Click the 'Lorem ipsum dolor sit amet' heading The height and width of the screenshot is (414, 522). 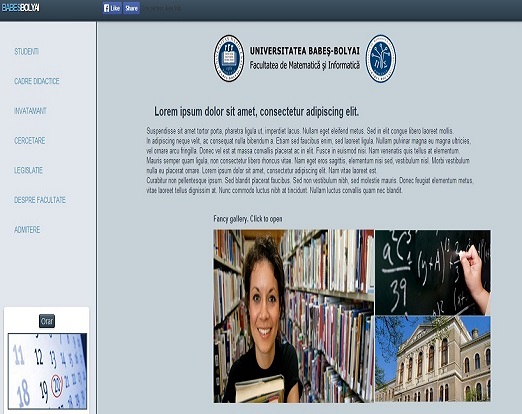(x=256, y=111)
